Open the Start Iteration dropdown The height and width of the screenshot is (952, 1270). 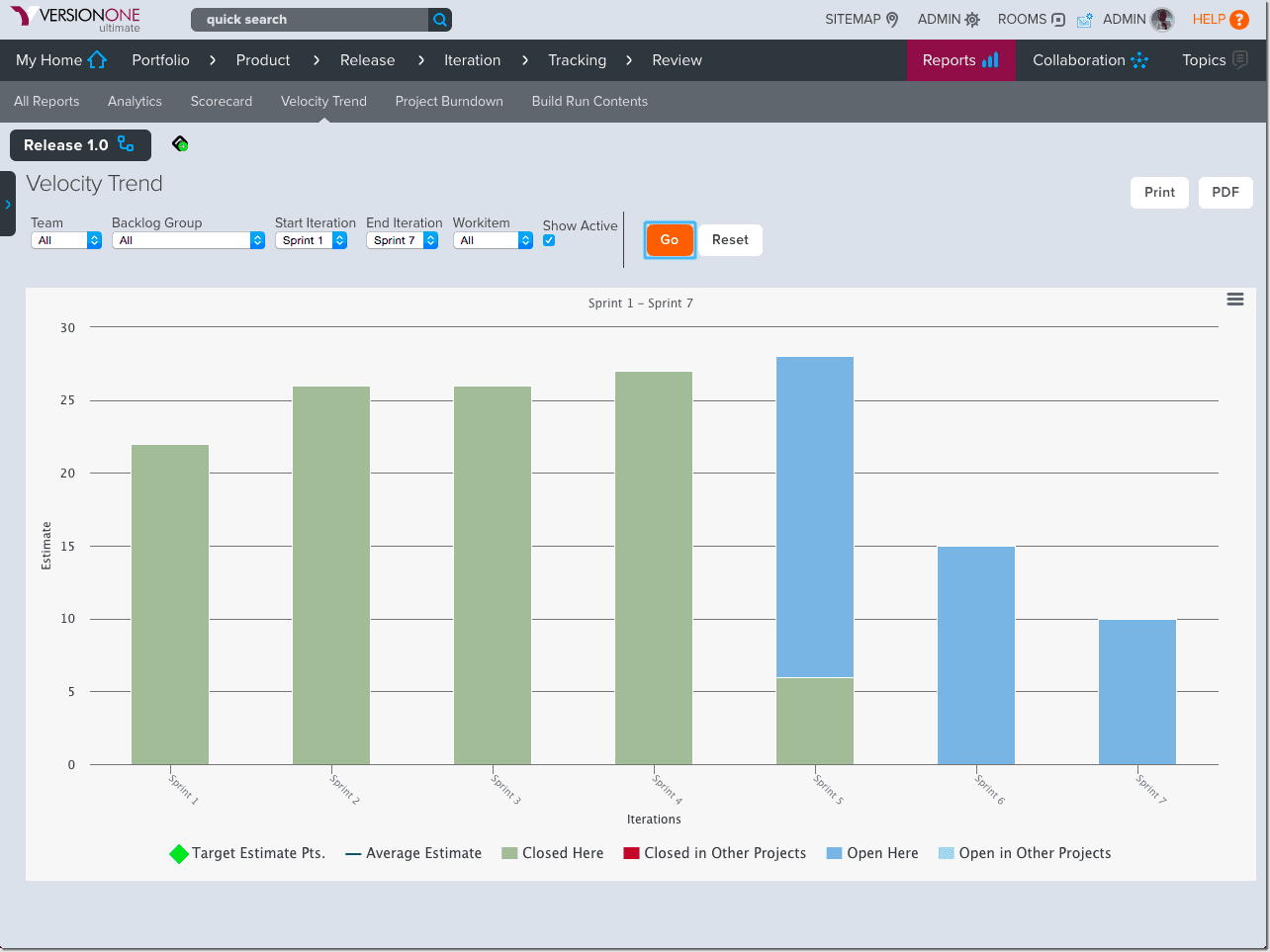click(x=311, y=240)
